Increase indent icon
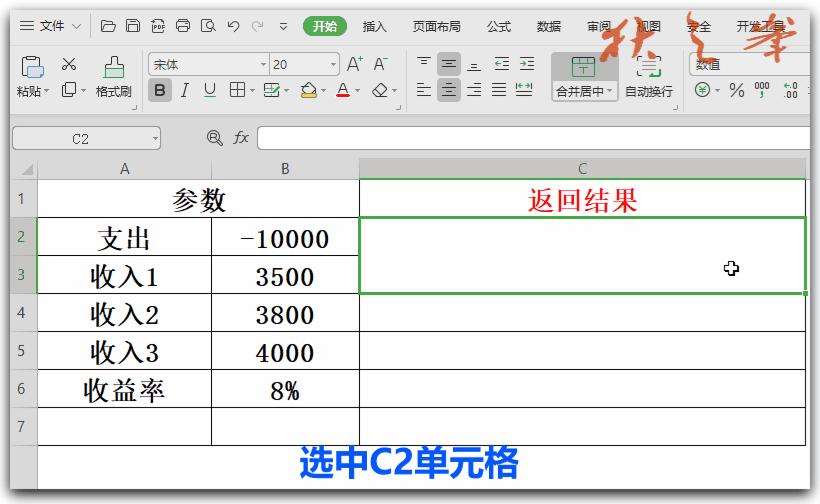Screen dimensions: 820x504 click(527, 64)
